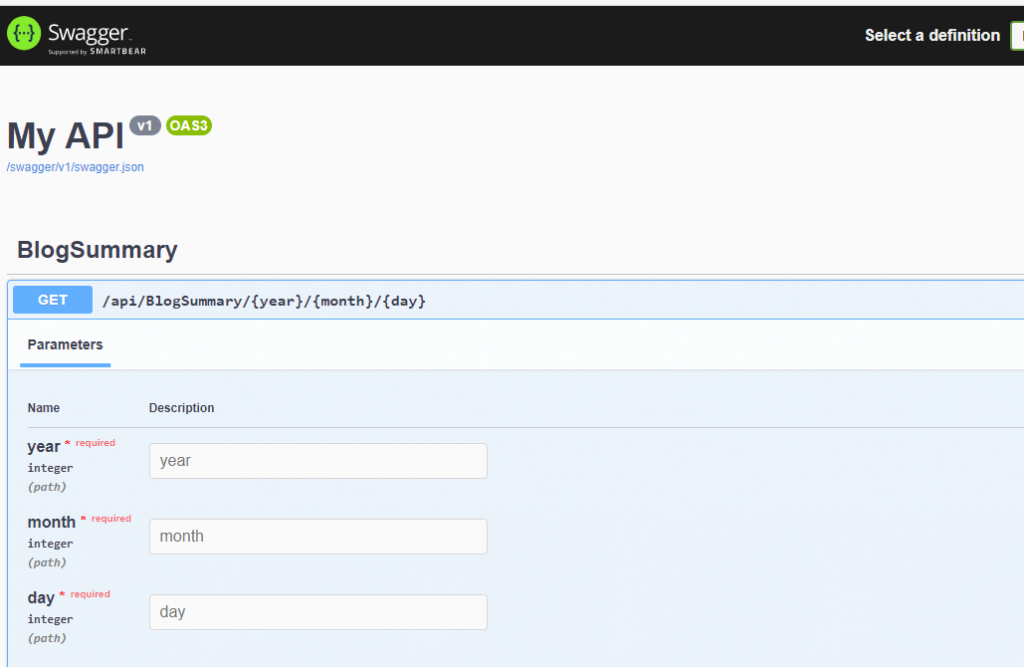Click the blue GET method button
Screen dimensions: 1024x667
(x=53, y=300)
